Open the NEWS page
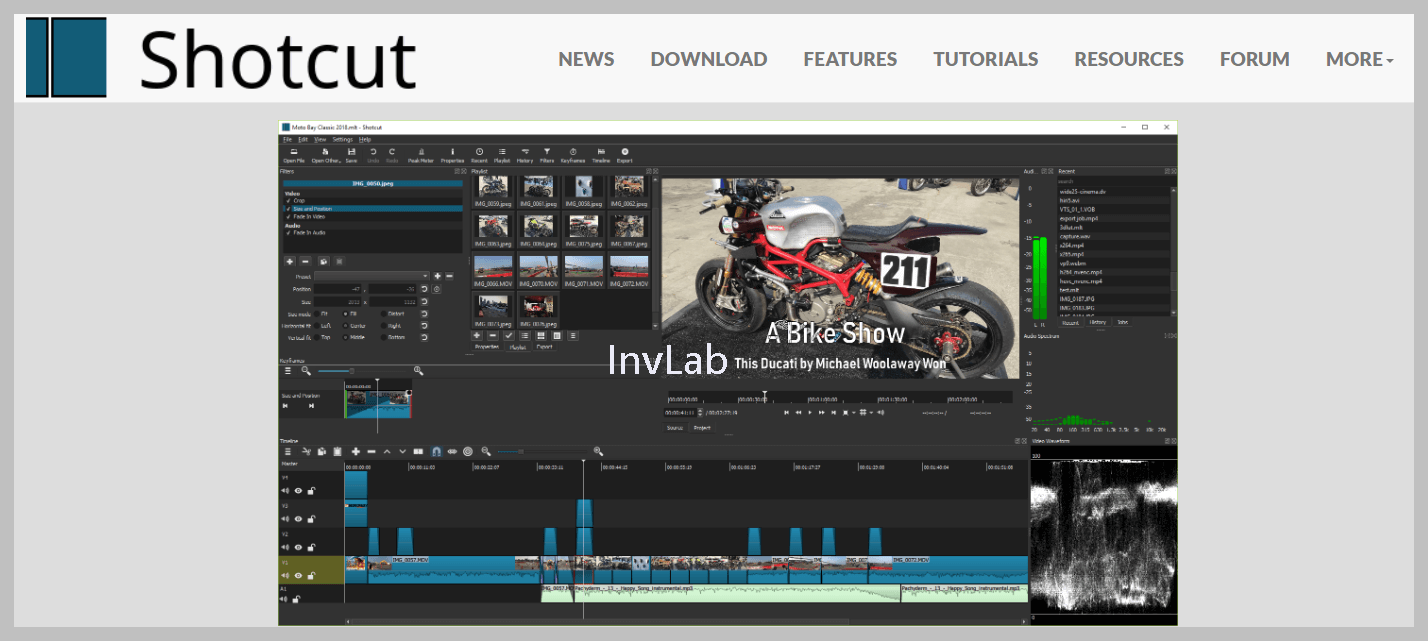Image resolution: width=1428 pixels, height=641 pixels. [586, 59]
